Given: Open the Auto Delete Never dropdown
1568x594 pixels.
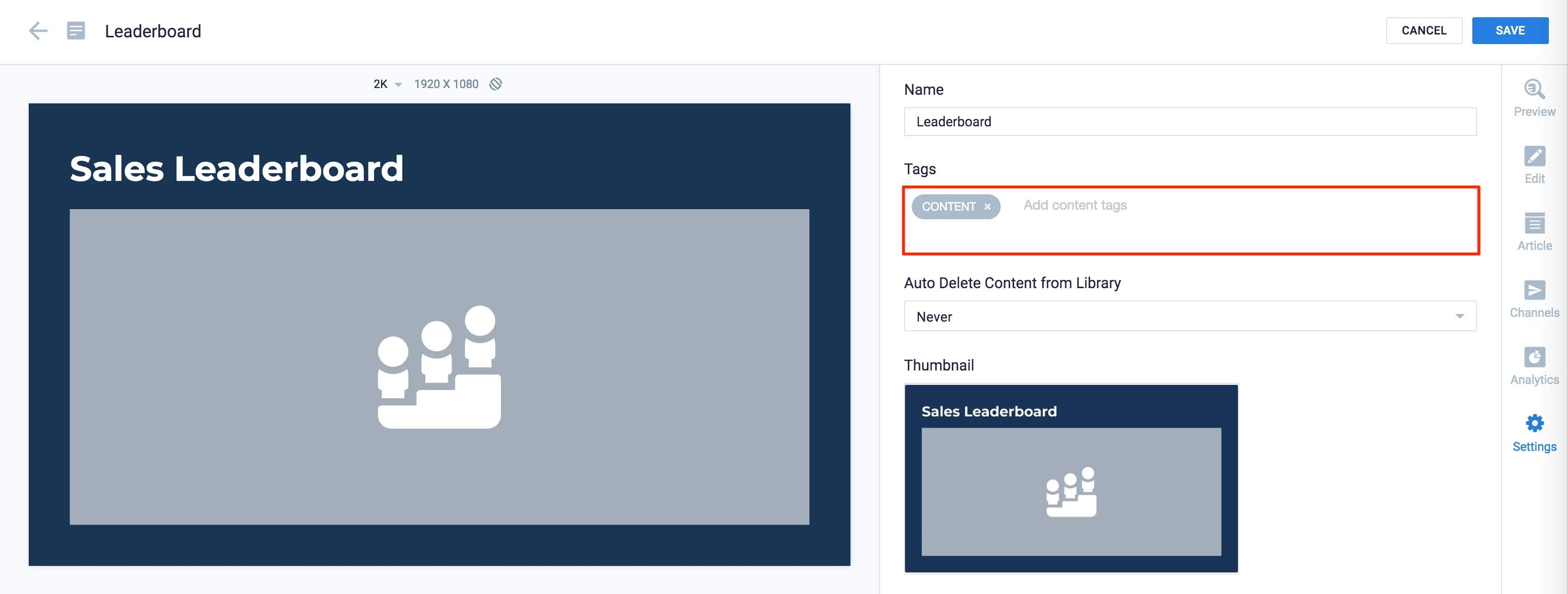Looking at the screenshot, I should pyautogui.click(x=1181, y=316).
